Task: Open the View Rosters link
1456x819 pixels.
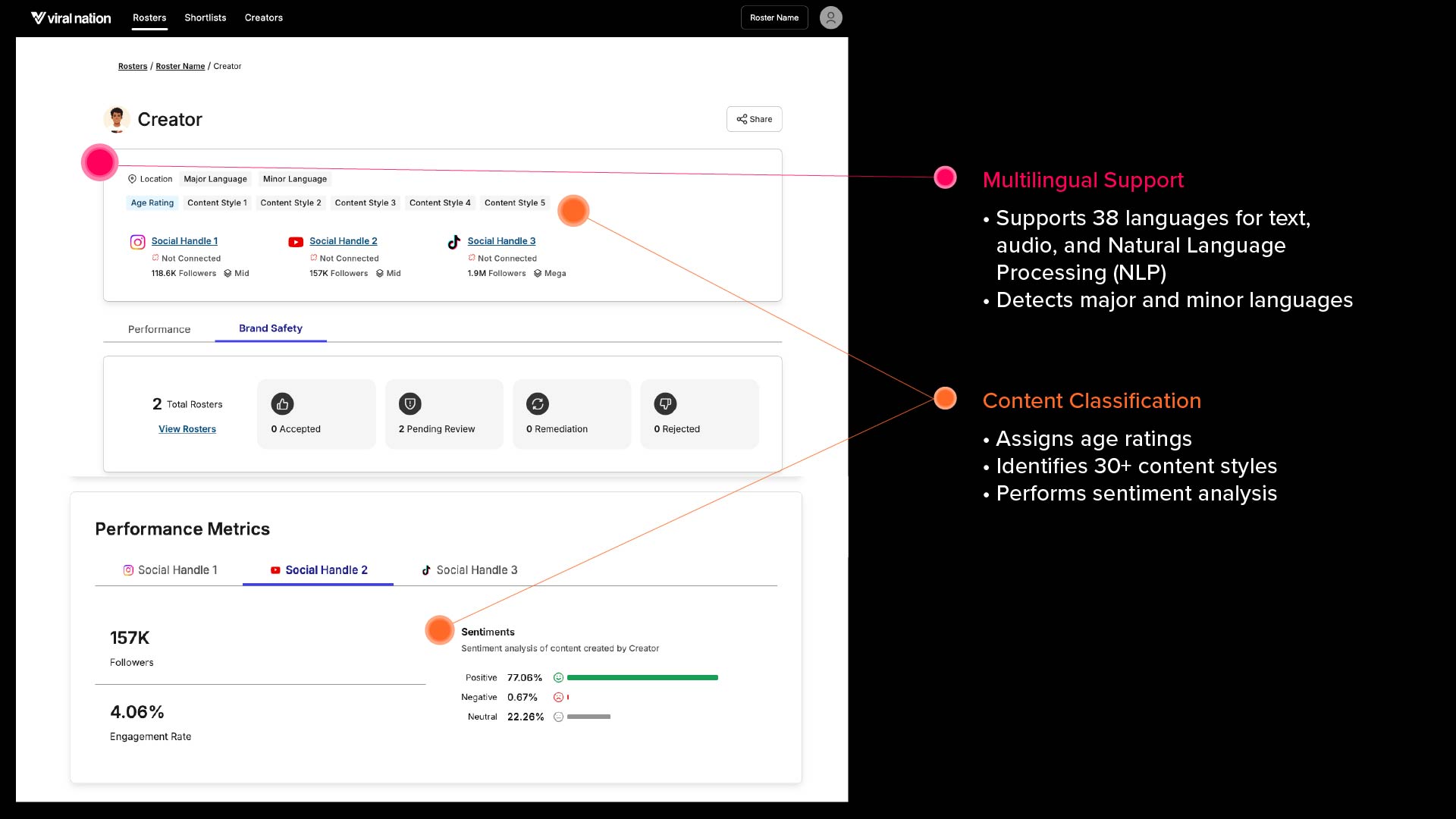Action: click(x=187, y=429)
